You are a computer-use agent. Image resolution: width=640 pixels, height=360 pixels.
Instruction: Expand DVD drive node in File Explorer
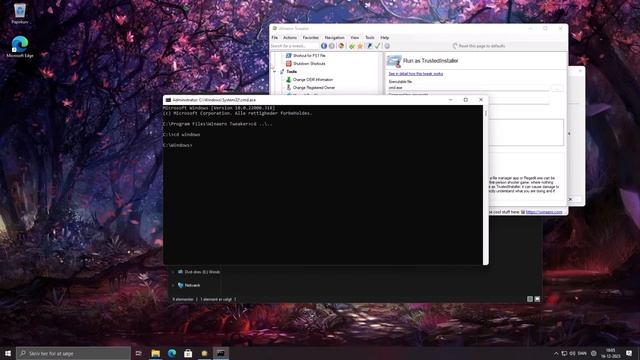click(x=173, y=272)
